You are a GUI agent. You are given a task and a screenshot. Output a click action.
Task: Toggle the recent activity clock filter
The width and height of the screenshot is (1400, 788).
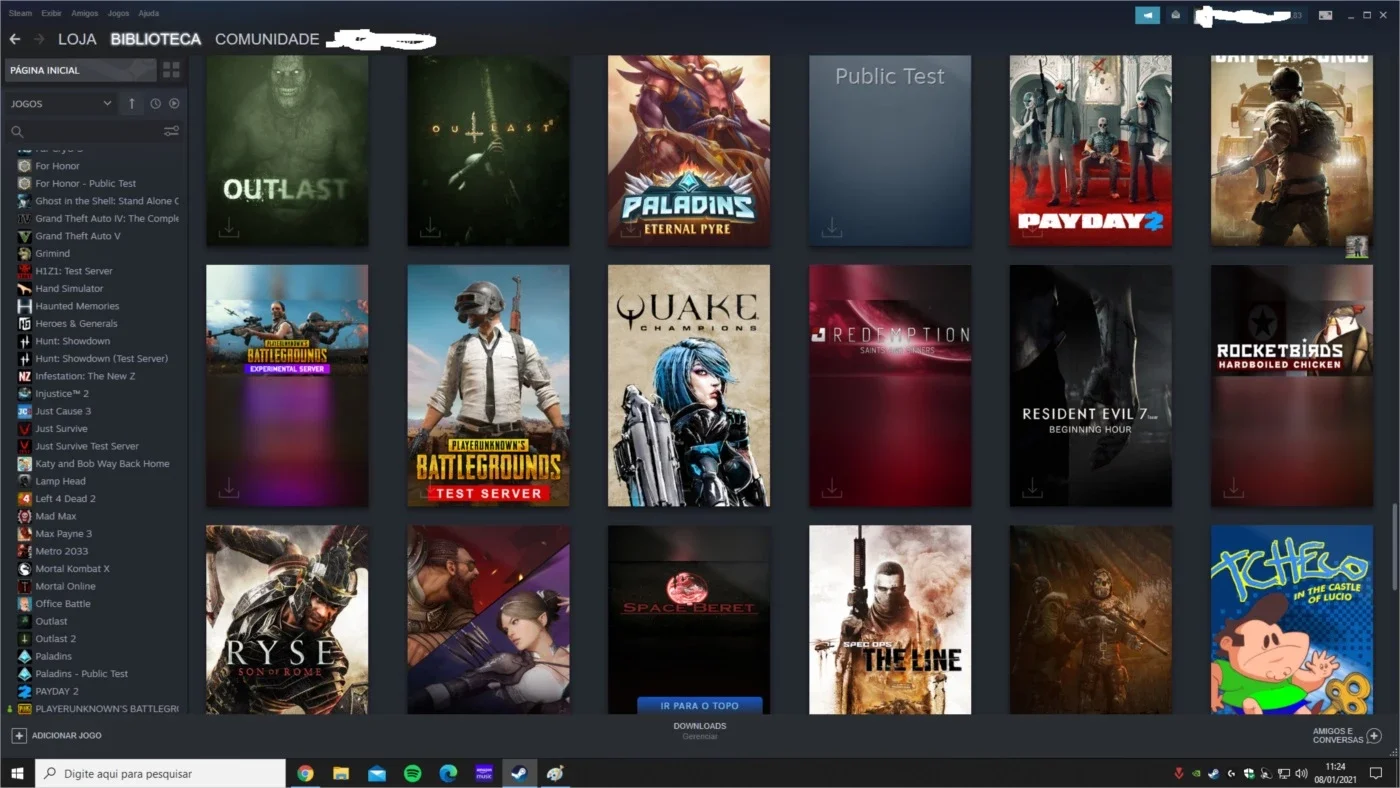156,103
